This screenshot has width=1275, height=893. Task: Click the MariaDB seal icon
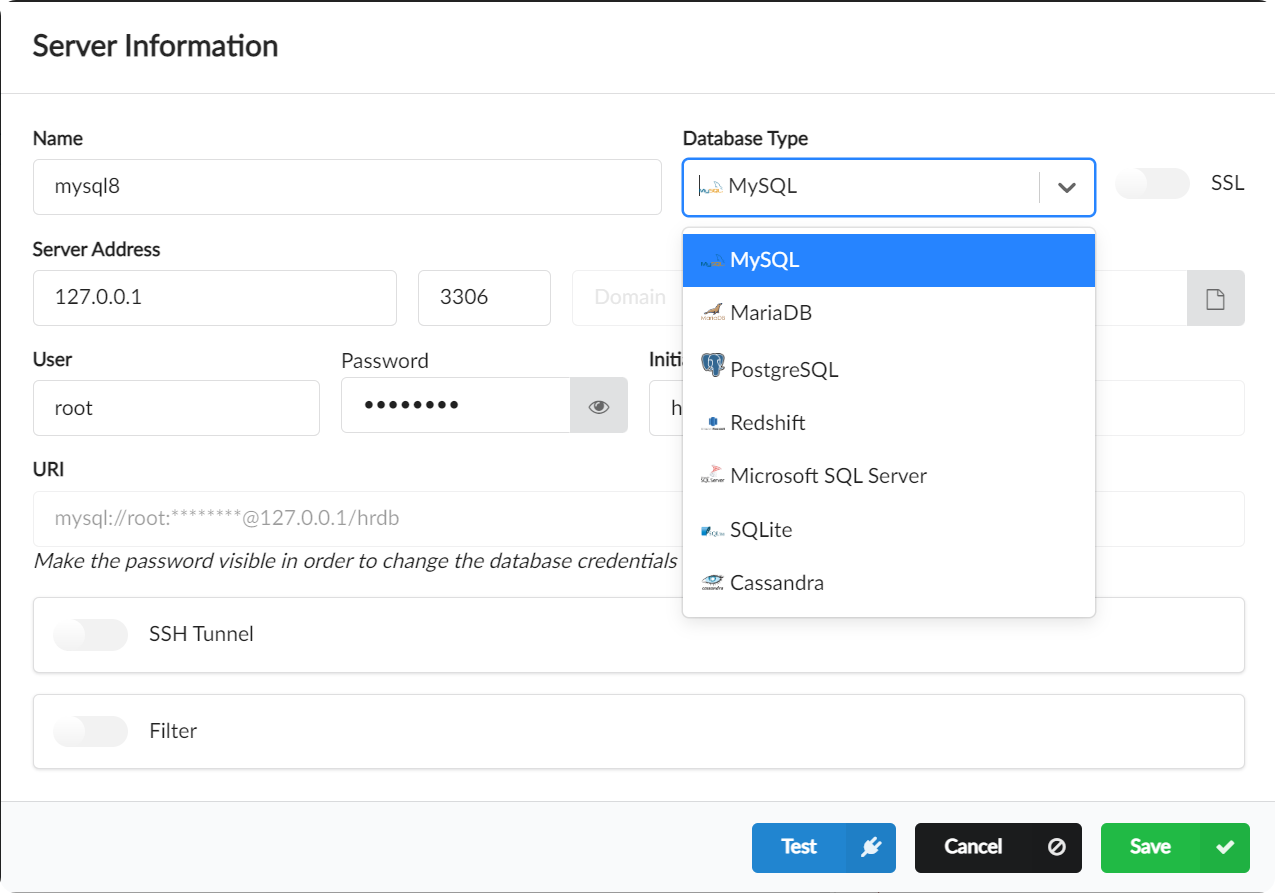point(712,313)
